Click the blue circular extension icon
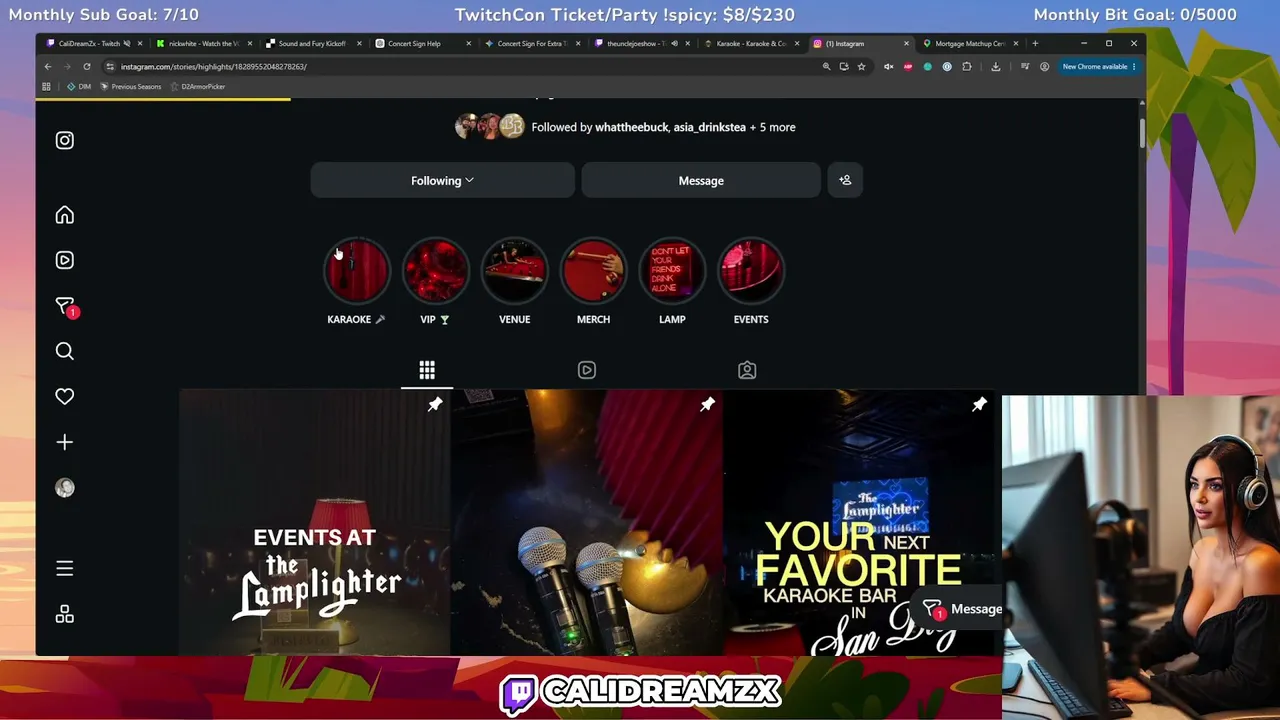Screen dimensions: 1280x720 point(947,67)
